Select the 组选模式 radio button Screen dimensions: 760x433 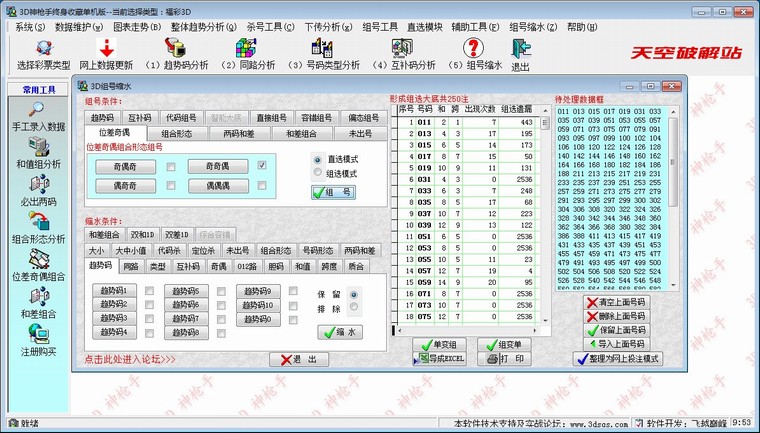tap(318, 173)
